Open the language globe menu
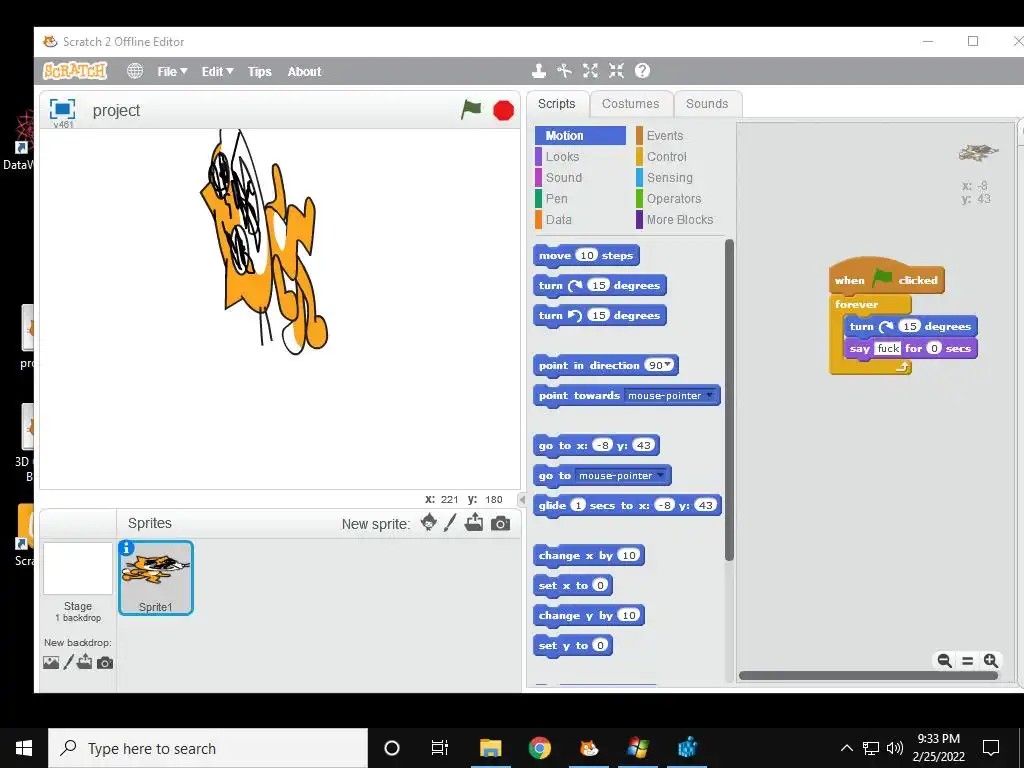The height and width of the screenshot is (768, 1024). coord(135,71)
